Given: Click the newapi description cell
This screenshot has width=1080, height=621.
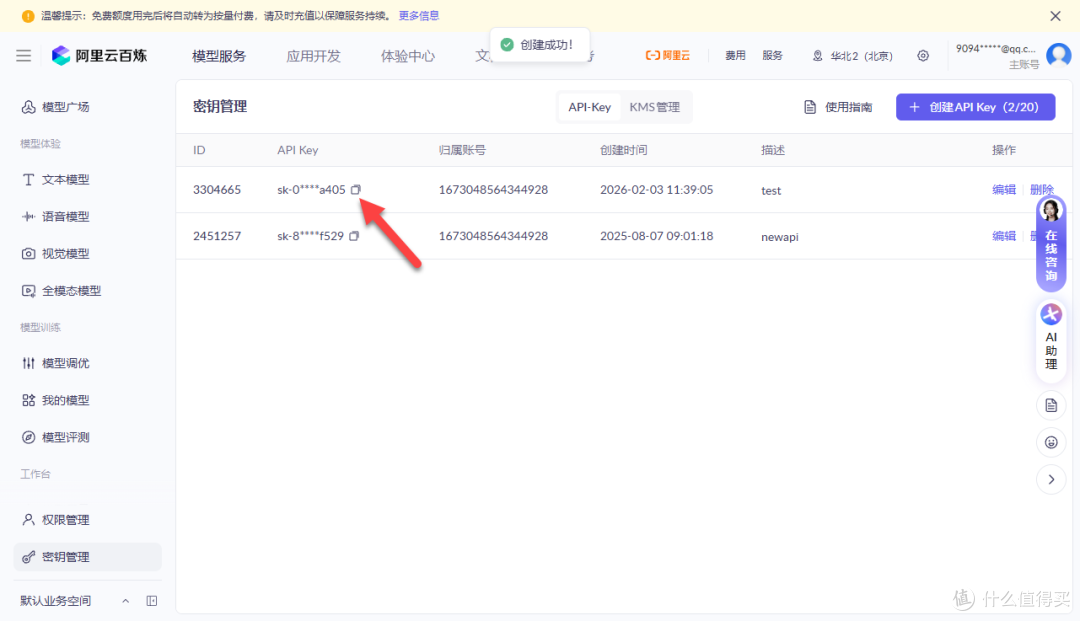Looking at the screenshot, I should (780, 237).
